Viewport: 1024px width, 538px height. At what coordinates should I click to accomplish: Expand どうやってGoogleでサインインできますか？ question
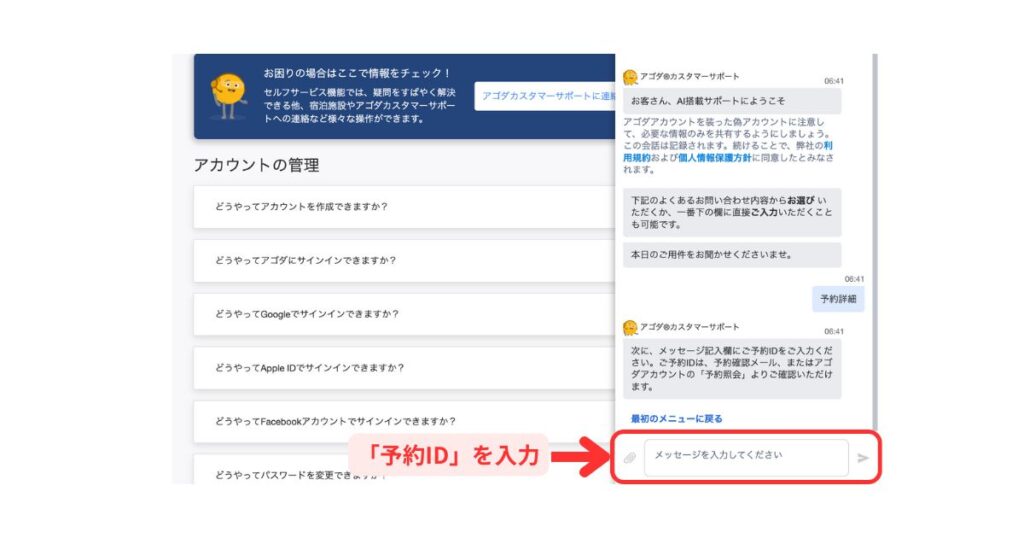(x=404, y=314)
